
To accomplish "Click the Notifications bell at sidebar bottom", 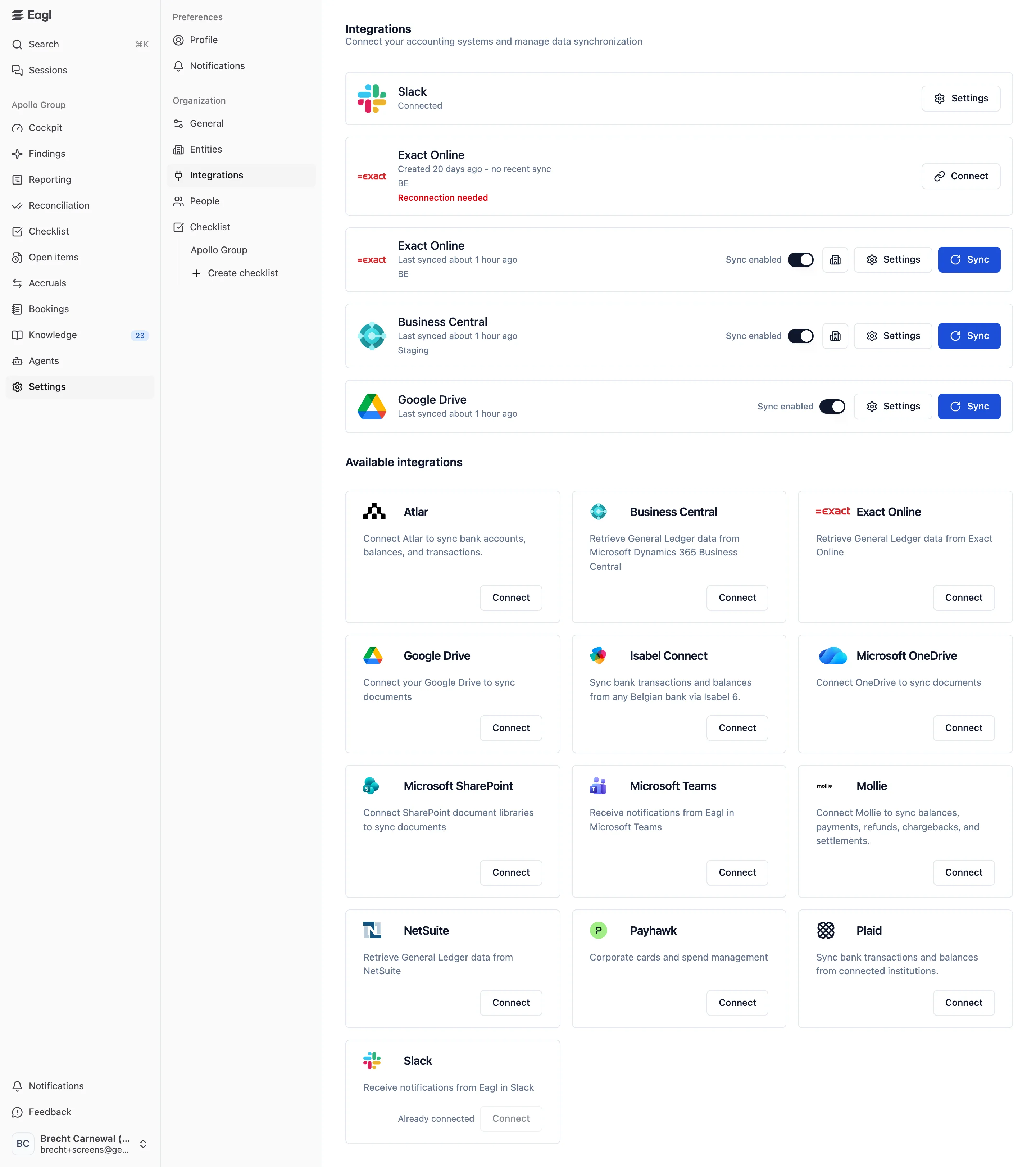I will [18, 1086].
